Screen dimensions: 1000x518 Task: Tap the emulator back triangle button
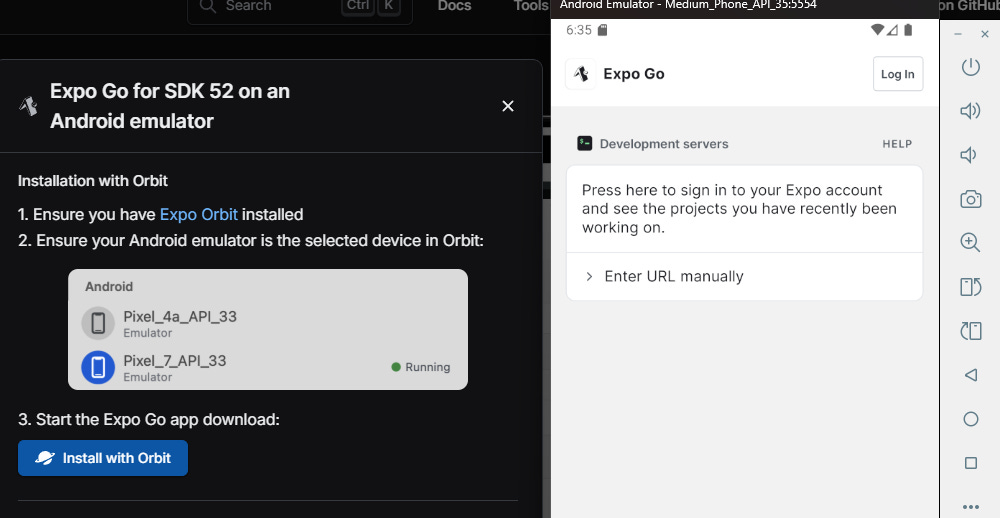(x=971, y=374)
